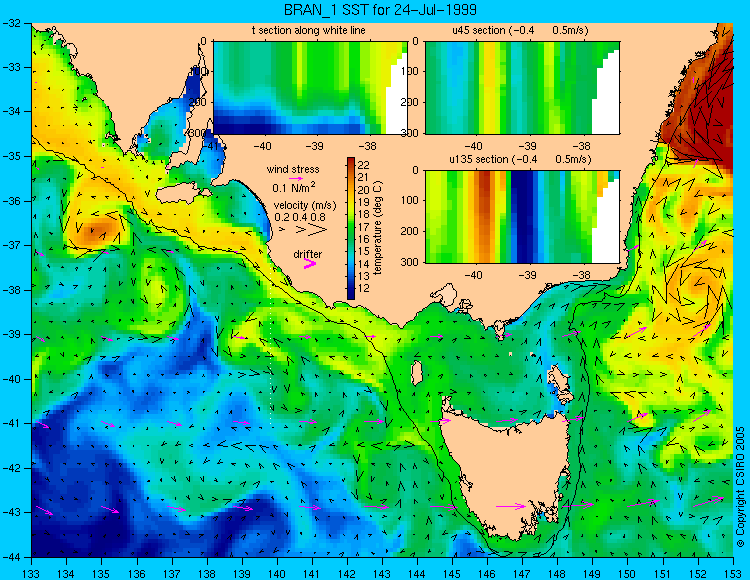Screen dimensions: 750x580
Task: Click the temperature color scale bar
Action: 351,228
